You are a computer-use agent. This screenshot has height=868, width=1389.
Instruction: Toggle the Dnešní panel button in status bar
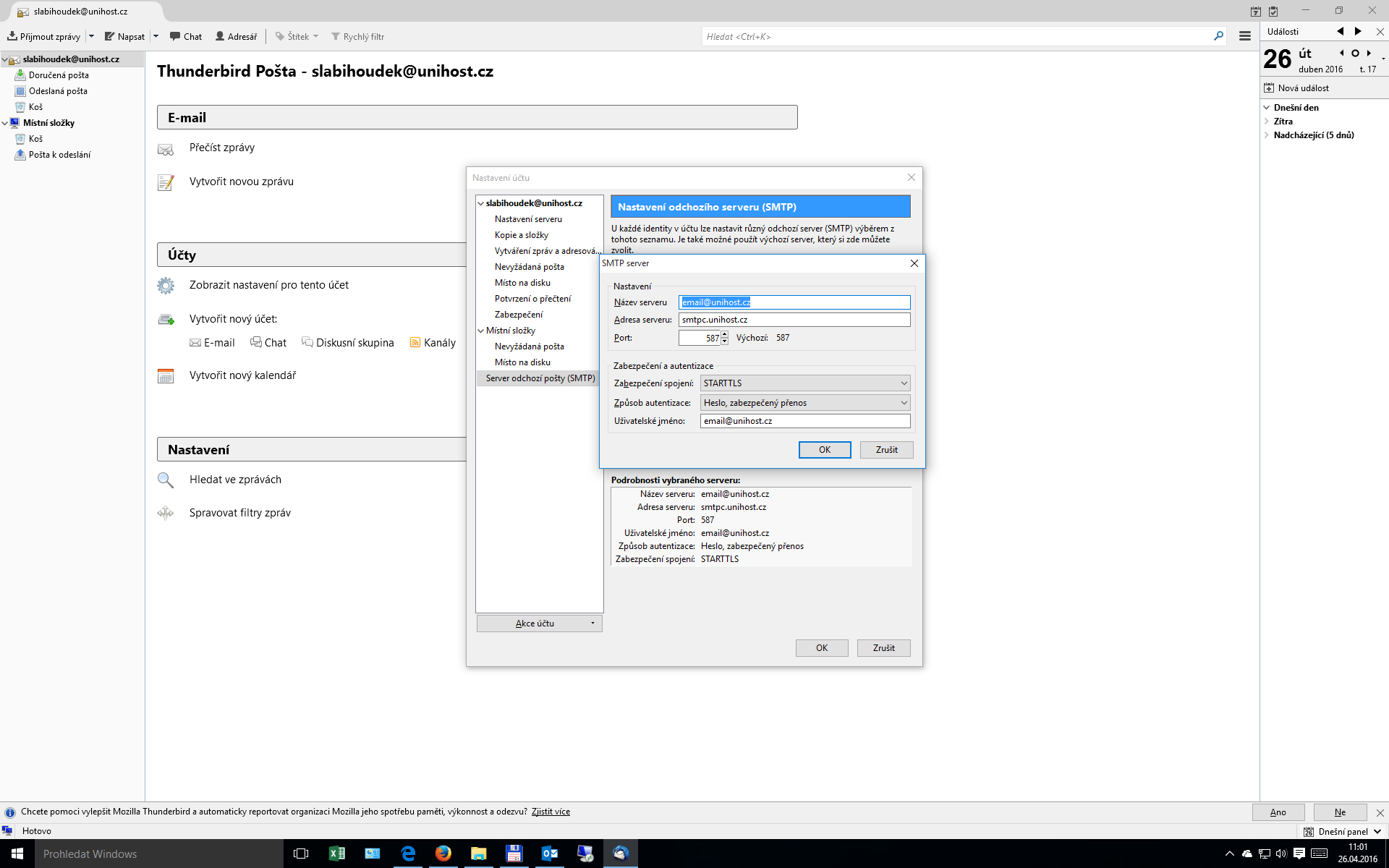1343,832
